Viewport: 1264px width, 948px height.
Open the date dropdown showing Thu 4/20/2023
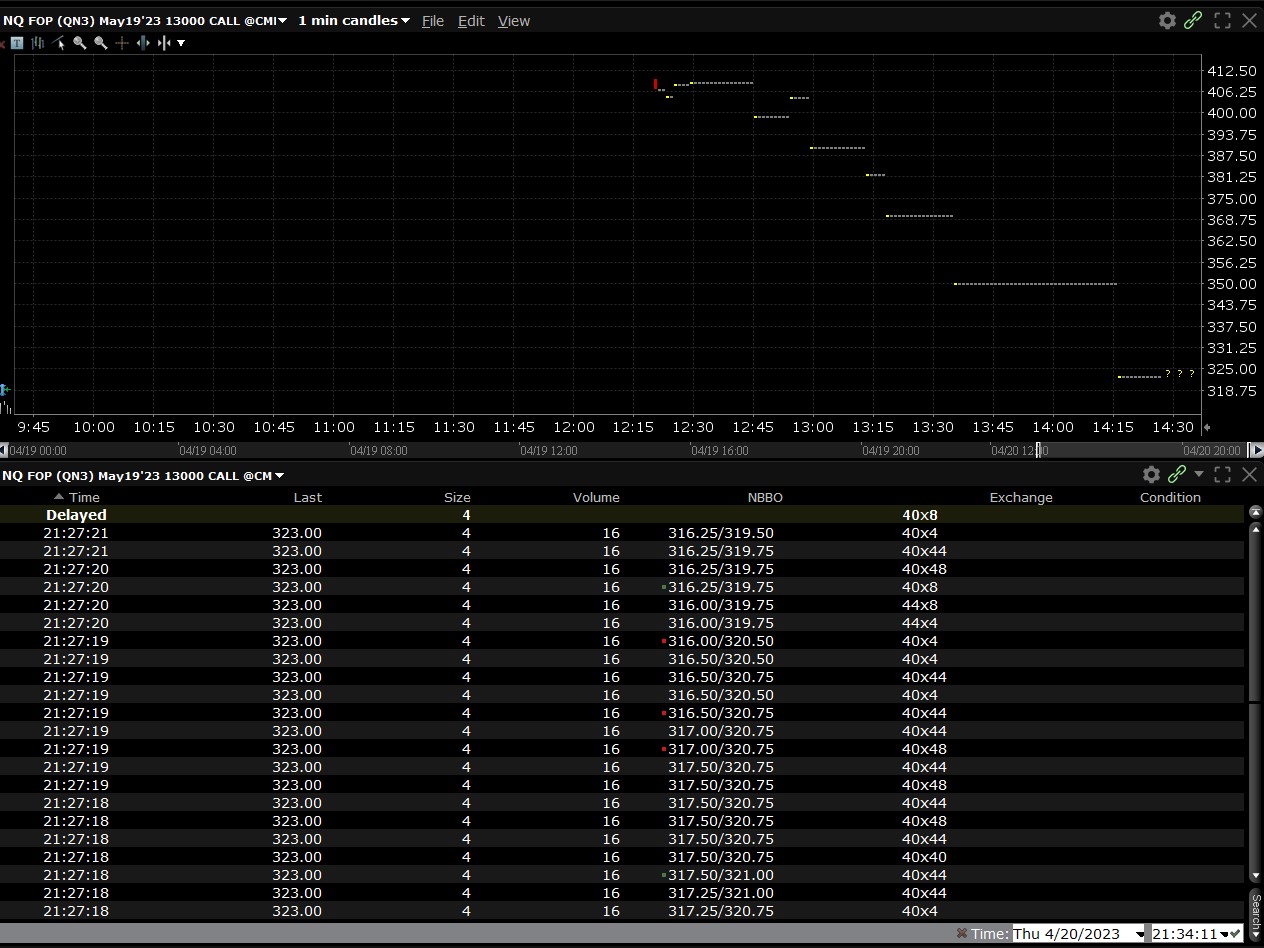(1140, 935)
